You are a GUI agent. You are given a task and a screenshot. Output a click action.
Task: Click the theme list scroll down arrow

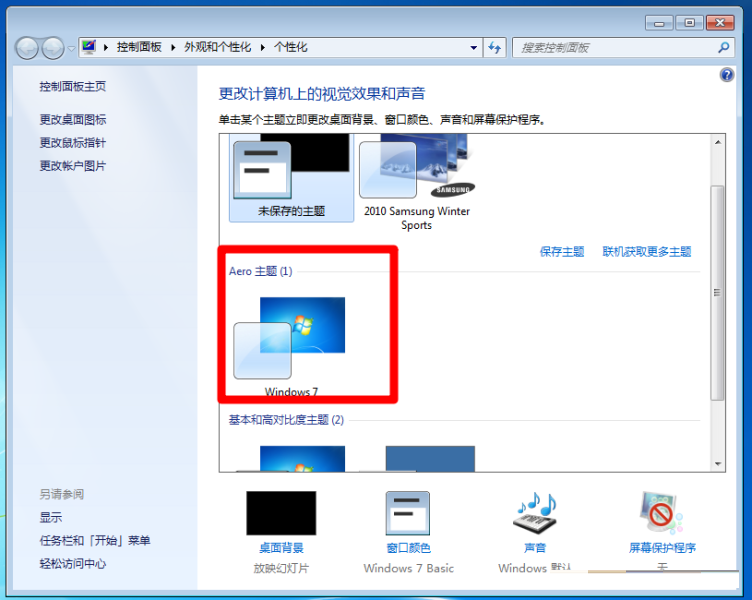pyautogui.click(x=717, y=464)
